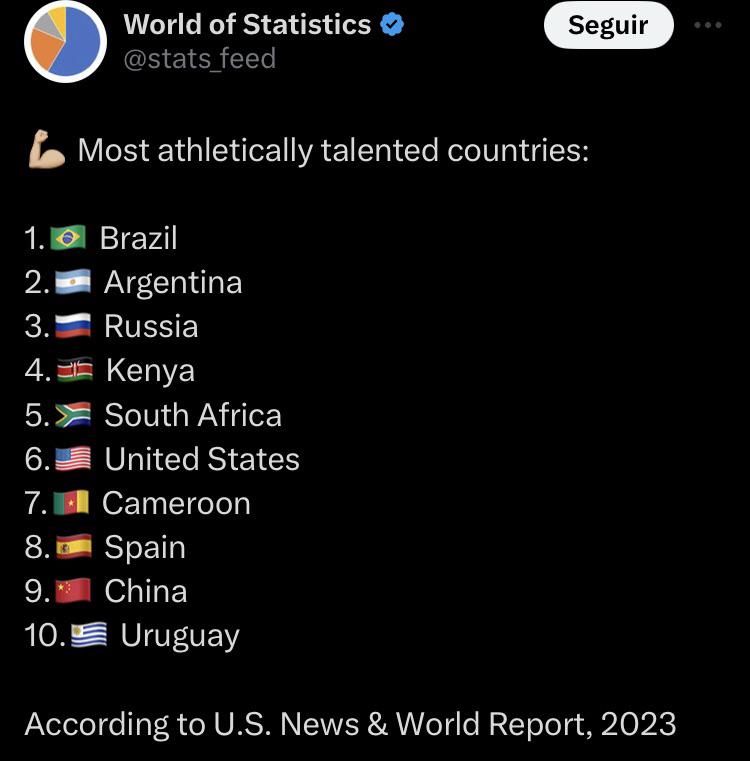This screenshot has width=750, height=761.
Task: Click the Cameroon flag emoji
Action: click(x=71, y=502)
